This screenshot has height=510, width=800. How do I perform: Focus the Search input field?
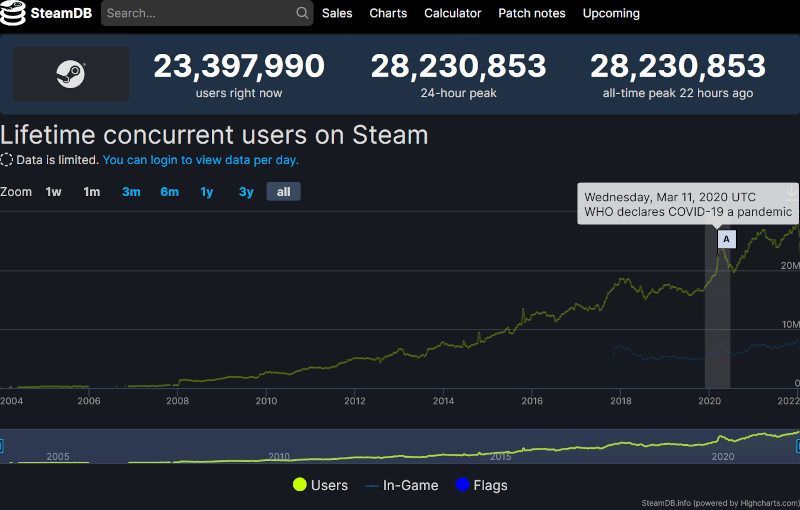(x=207, y=13)
